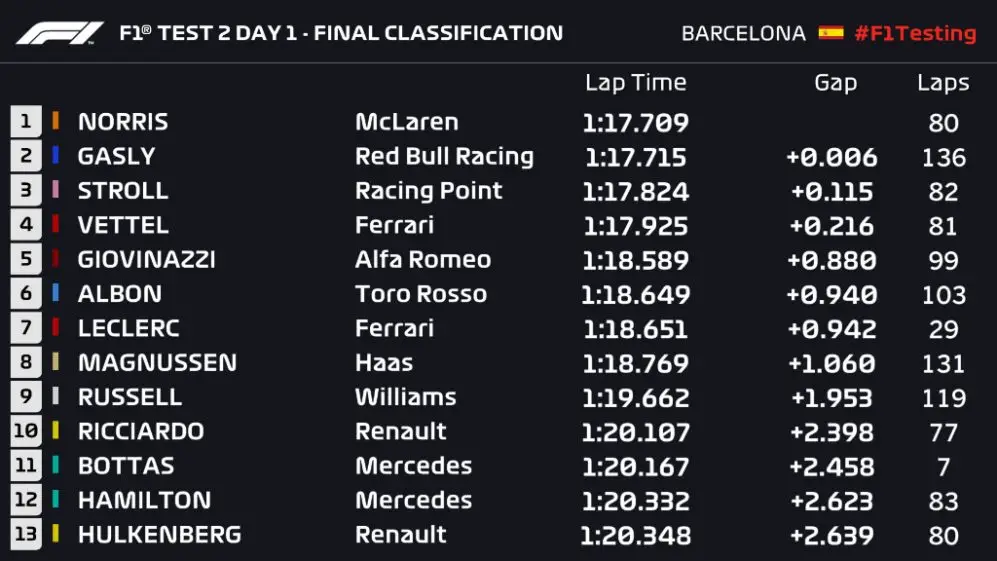This screenshot has width=997, height=561.
Task: Click Russell's gap value +1.953
Action: tap(833, 397)
